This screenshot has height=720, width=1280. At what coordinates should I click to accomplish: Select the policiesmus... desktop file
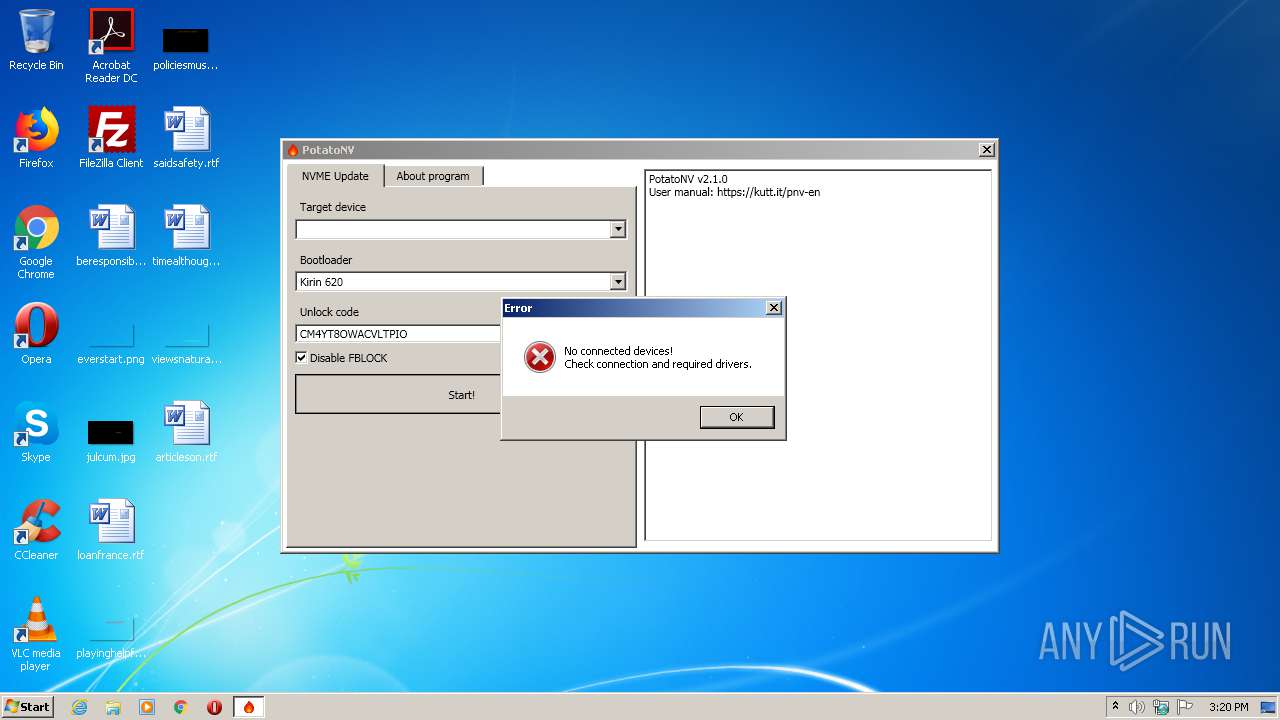click(x=186, y=47)
